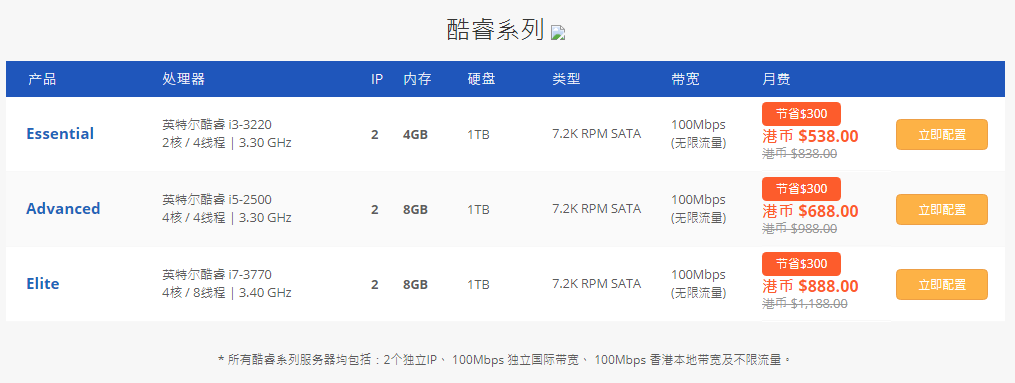Screen dimensions: 1015x383
Task: Click the 处理器 column header
Action: tap(183, 80)
